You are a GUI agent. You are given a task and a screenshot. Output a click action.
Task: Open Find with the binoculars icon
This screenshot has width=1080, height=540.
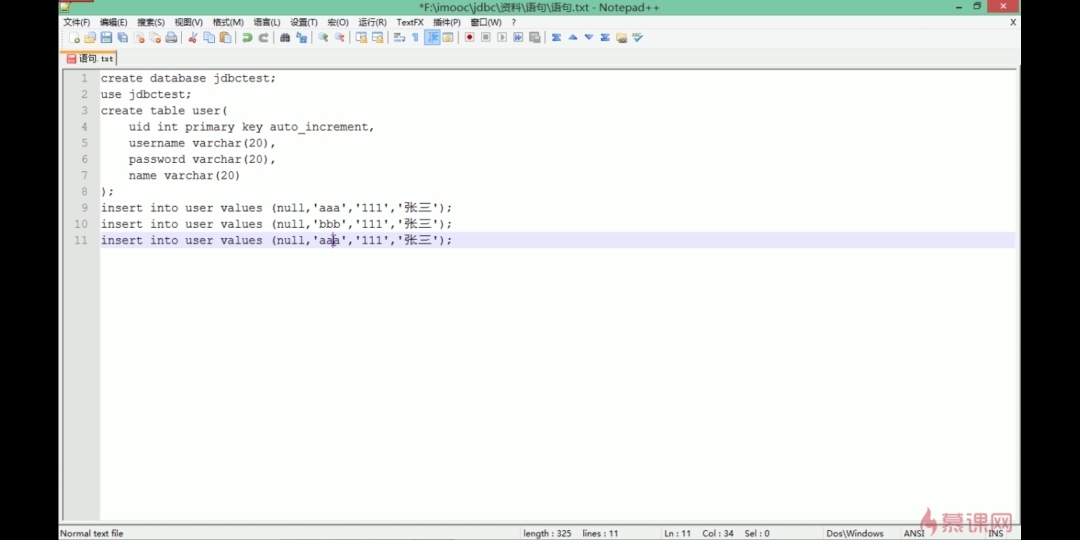click(x=284, y=37)
